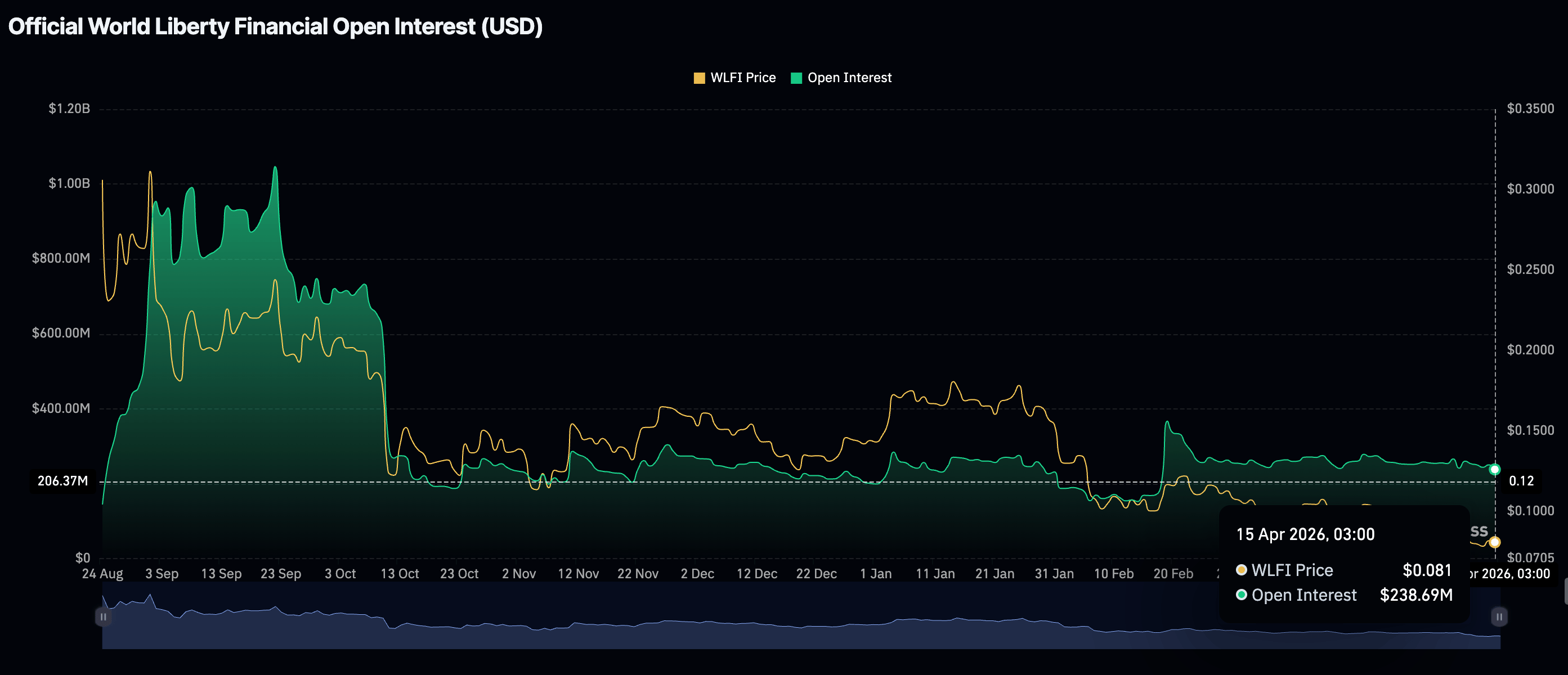The height and width of the screenshot is (675, 1568).
Task: Click the 24 Aug date axis label
Action: click(102, 573)
